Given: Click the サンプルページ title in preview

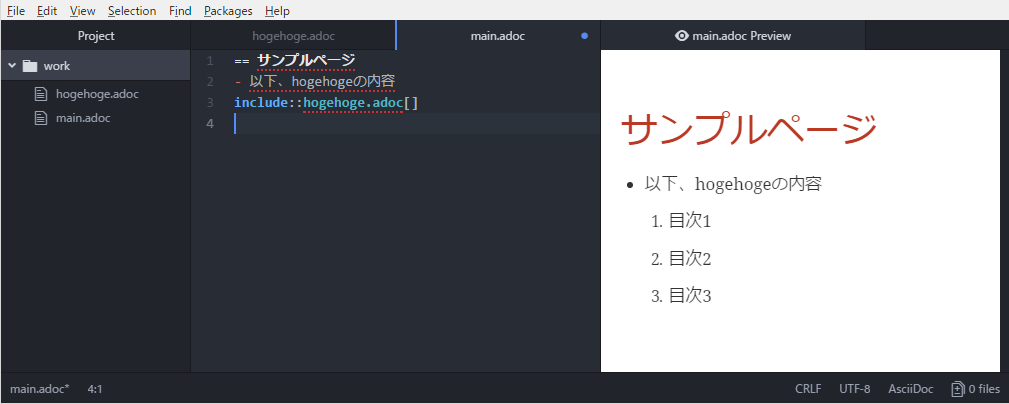Looking at the screenshot, I should 749,128.
